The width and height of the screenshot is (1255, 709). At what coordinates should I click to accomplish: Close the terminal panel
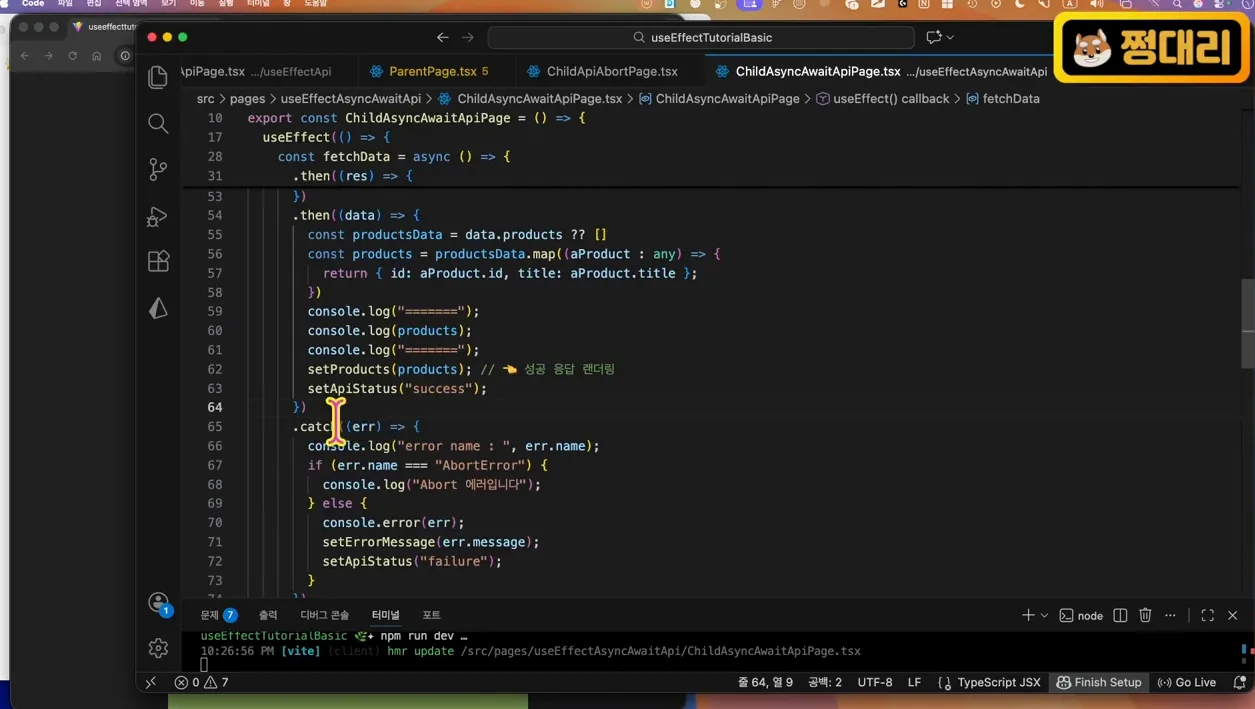(1232, 615)
